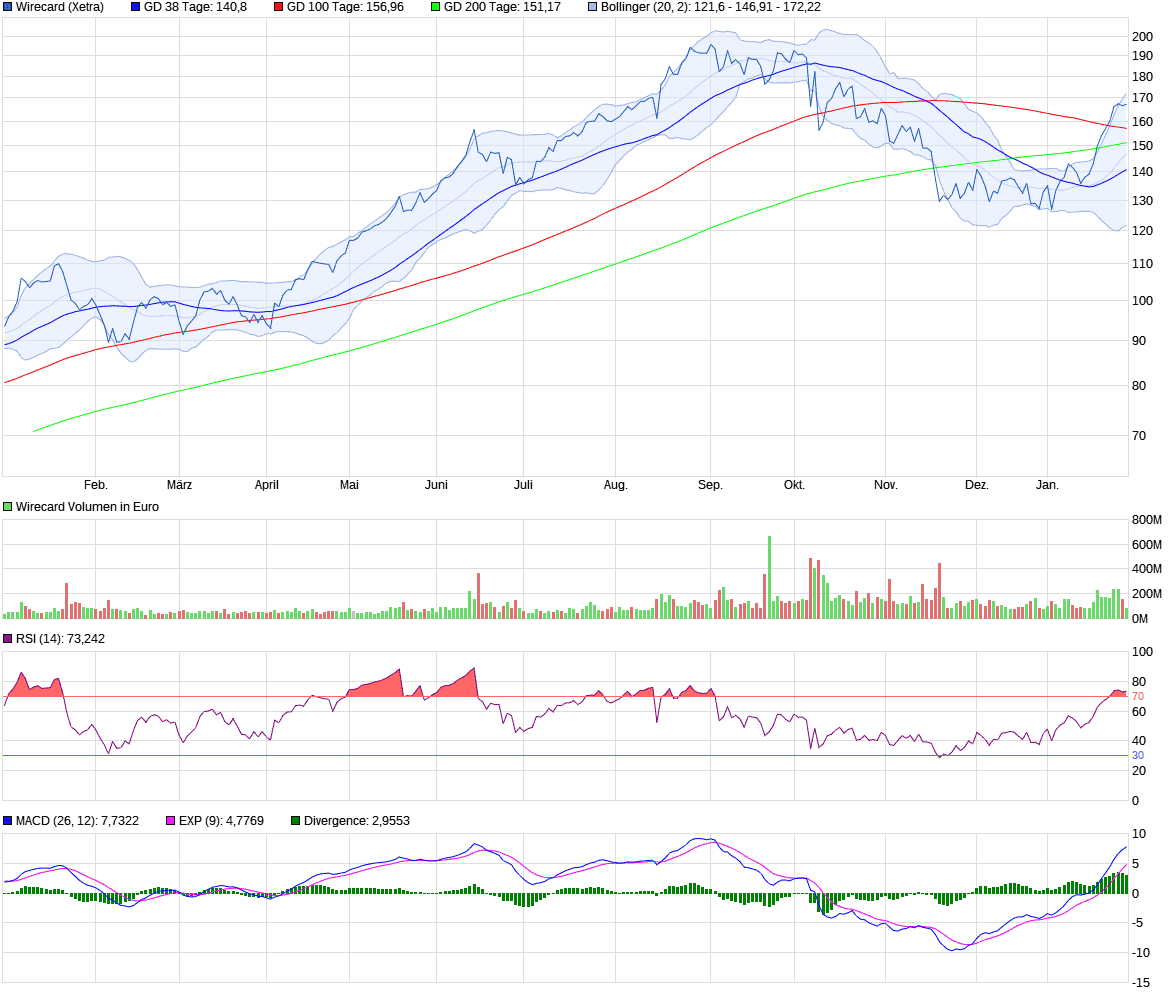The height and width of the screenshot is (994, 1175).
Task: Select the Wirecard Volumen in Euro label
Action: (x=87, y=507)
